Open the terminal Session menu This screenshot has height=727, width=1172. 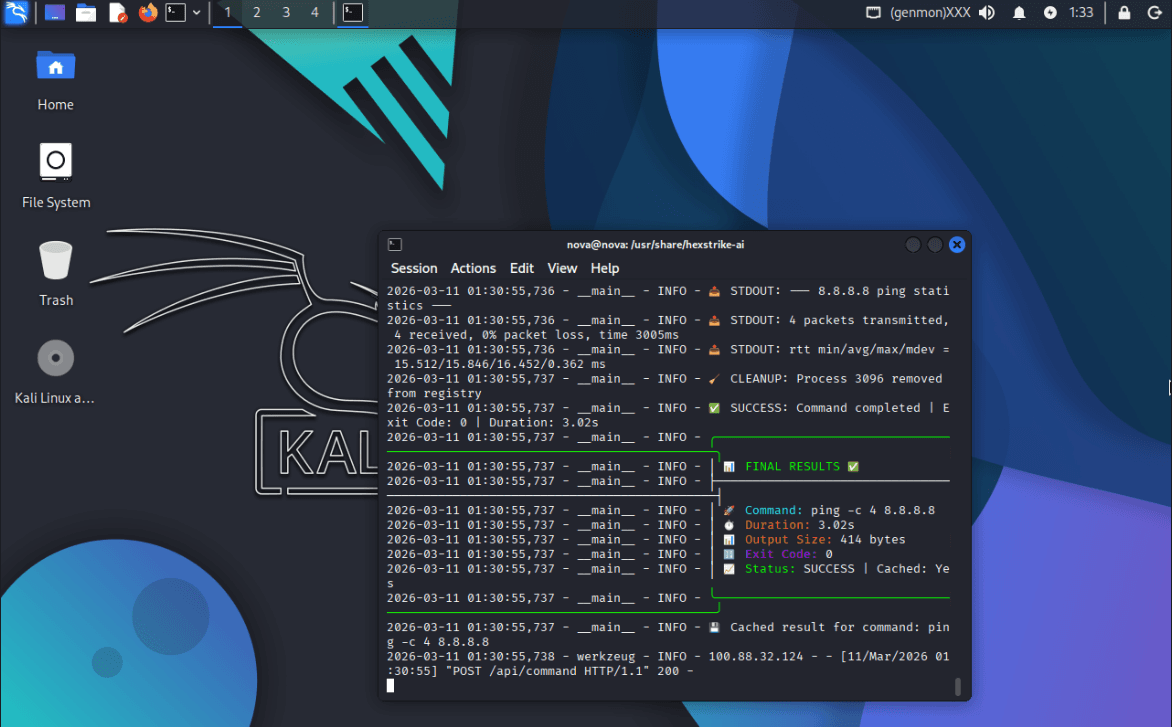coord(414,268)
